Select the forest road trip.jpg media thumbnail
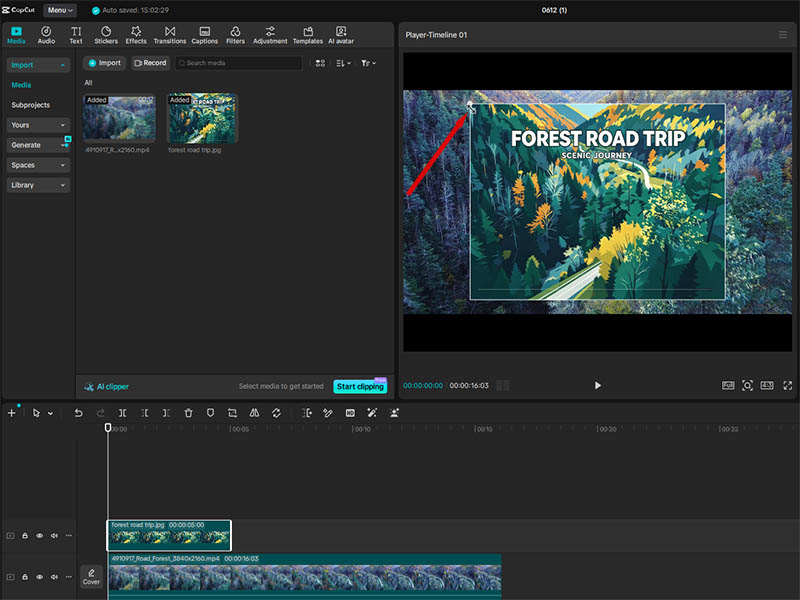800x600 pixels. (x=203, y=118)
